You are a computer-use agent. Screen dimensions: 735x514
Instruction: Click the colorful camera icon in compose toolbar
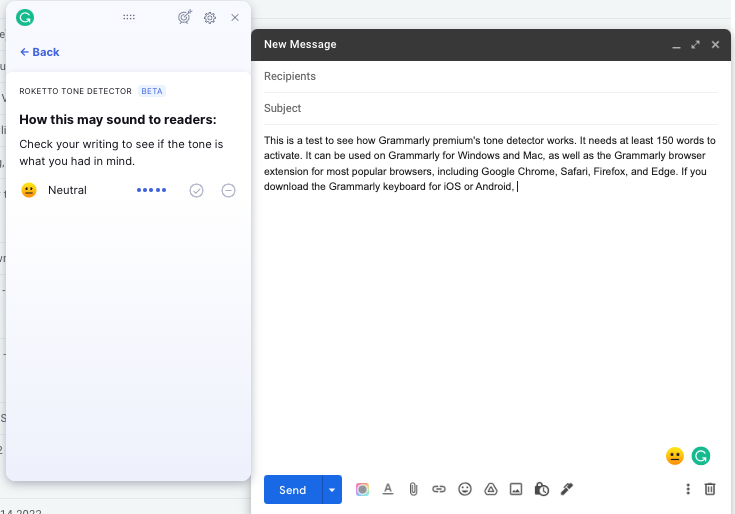pos(362,490)
